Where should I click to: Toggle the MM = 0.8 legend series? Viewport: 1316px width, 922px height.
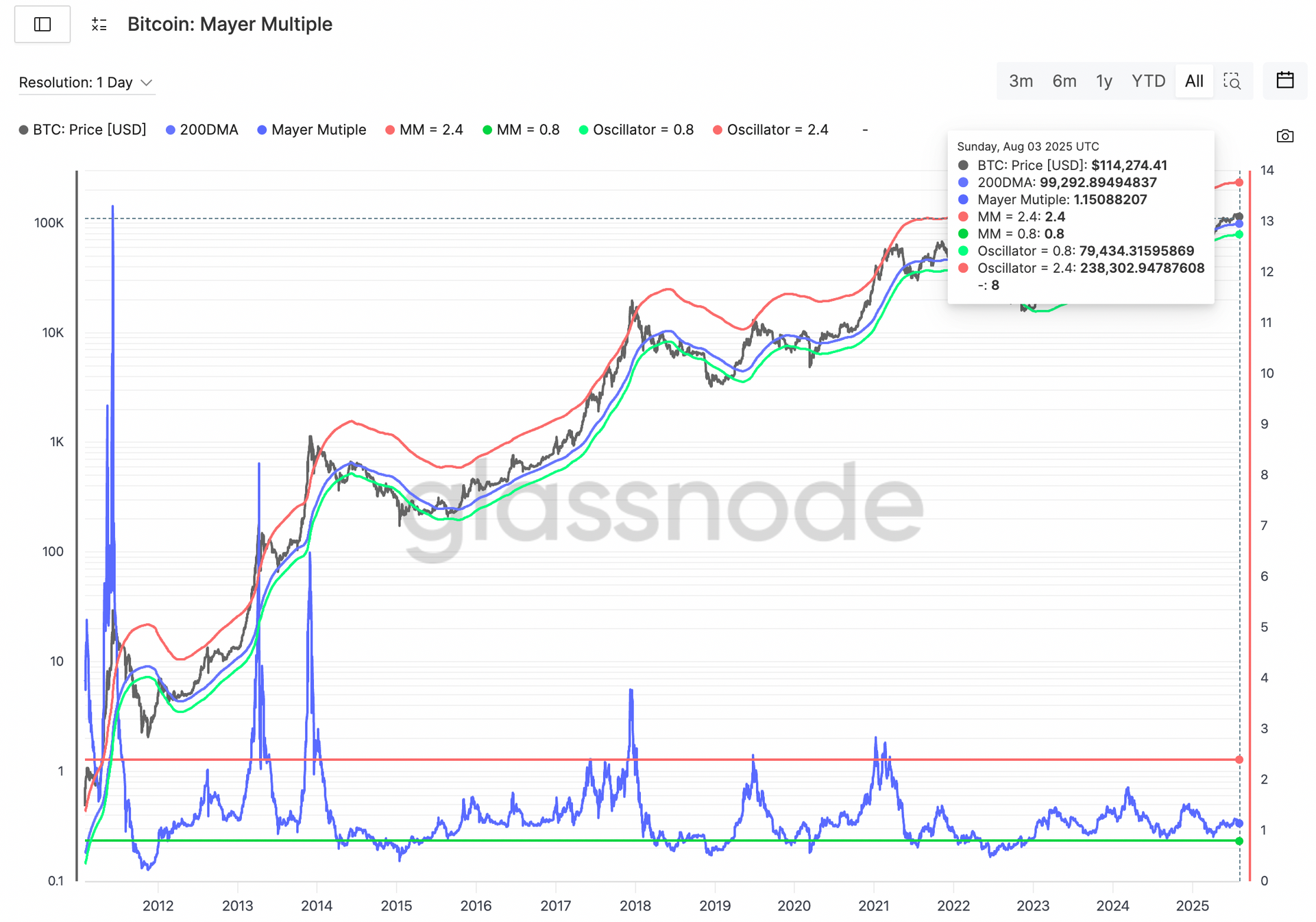pos(521,130)
